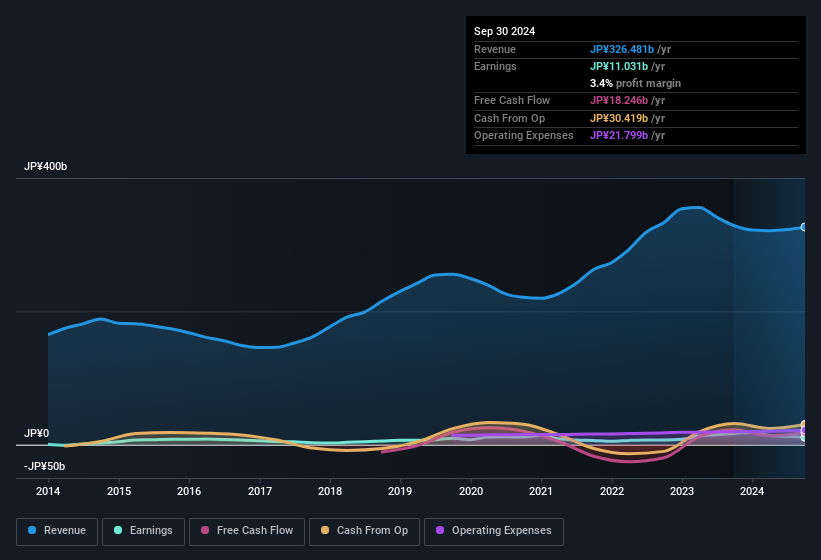
Task: Click the JP¥0 y-axis label
Action: click(37, 433)
